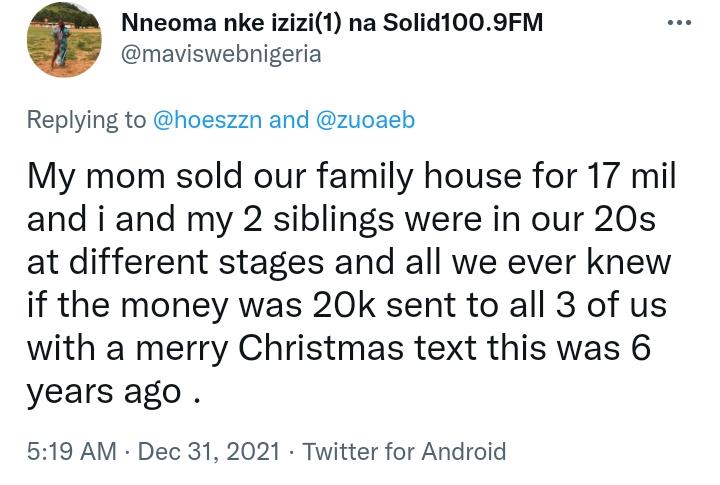Open Nneoma's round profile picture

64,40
